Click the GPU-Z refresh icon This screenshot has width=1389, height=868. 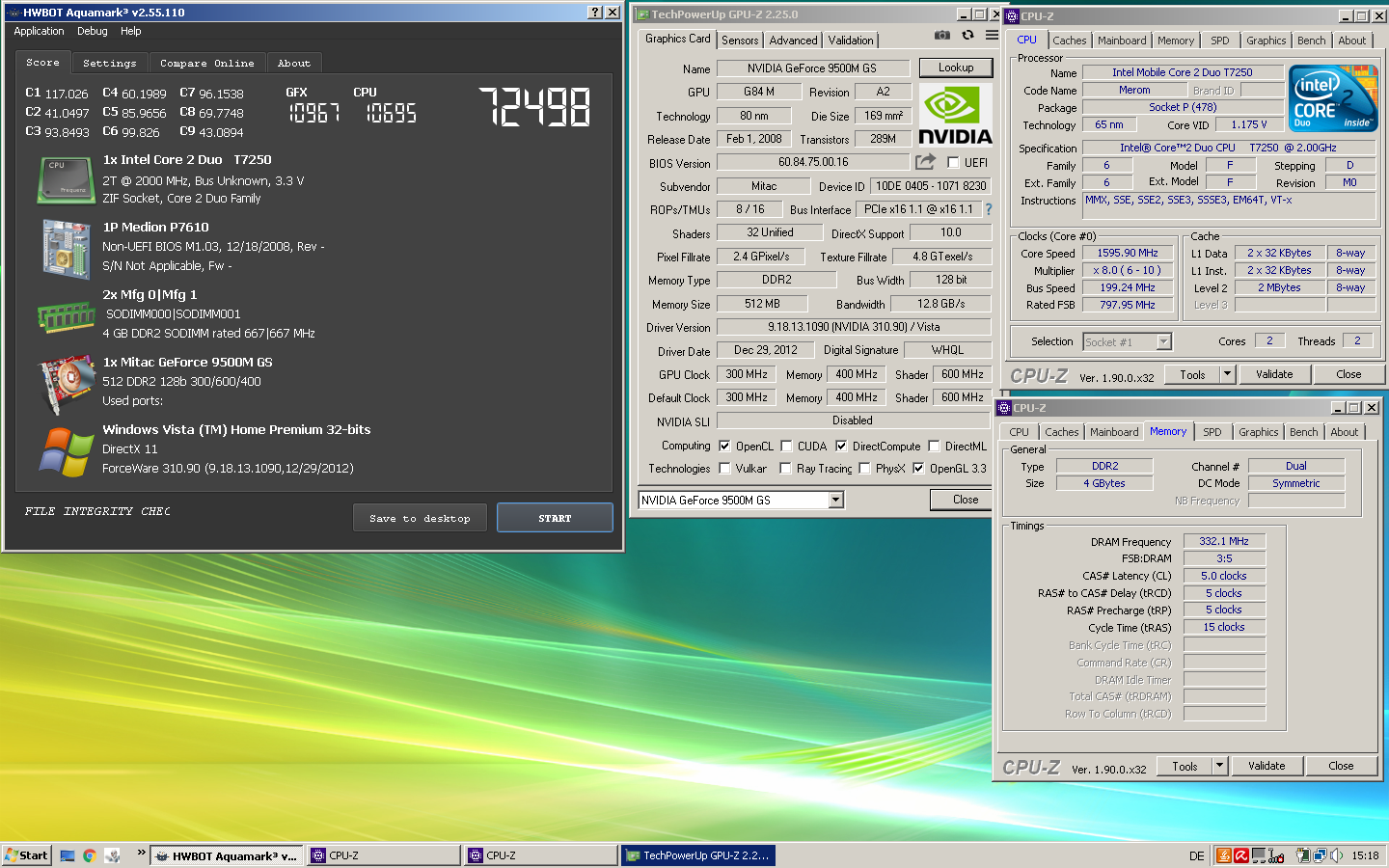(x=967, y=35)
